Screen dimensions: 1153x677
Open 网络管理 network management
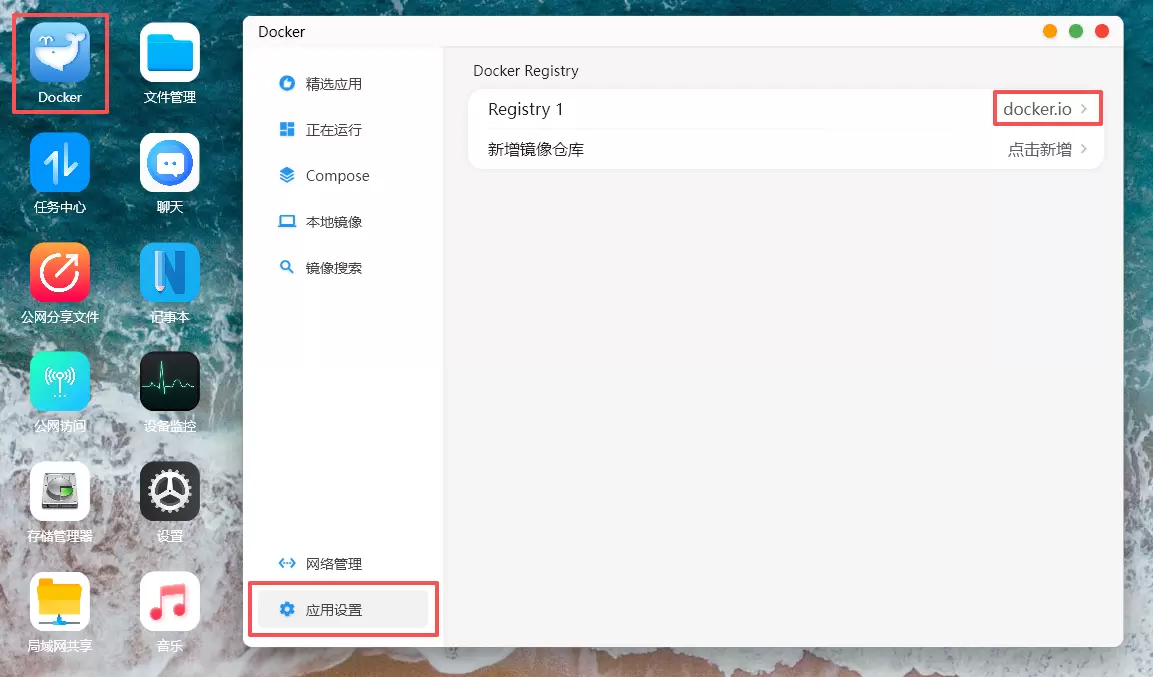pyautogui.click(x=333, y=564)
